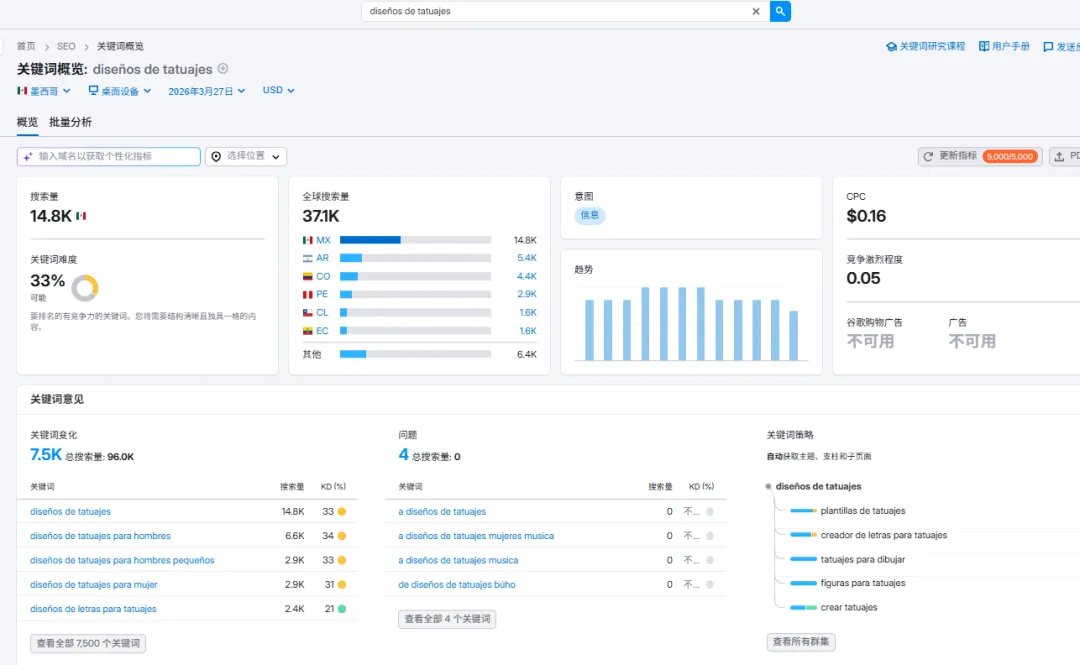Select the 概览 tab
The image size is (1080, 665).
[x=28, y=122]
